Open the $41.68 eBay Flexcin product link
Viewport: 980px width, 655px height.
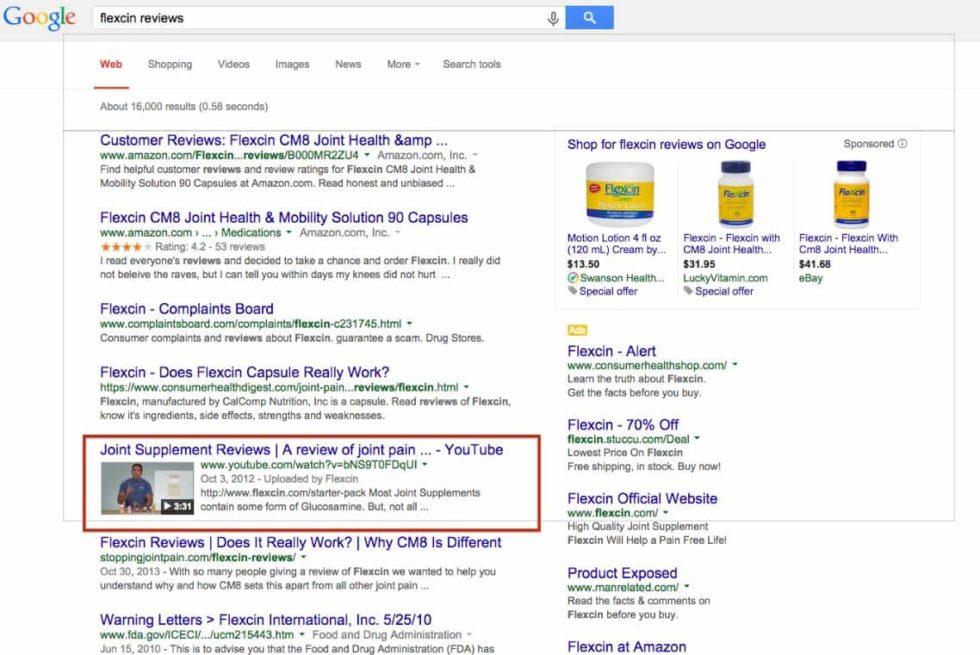pyautogui.click(x=848, y=244)
